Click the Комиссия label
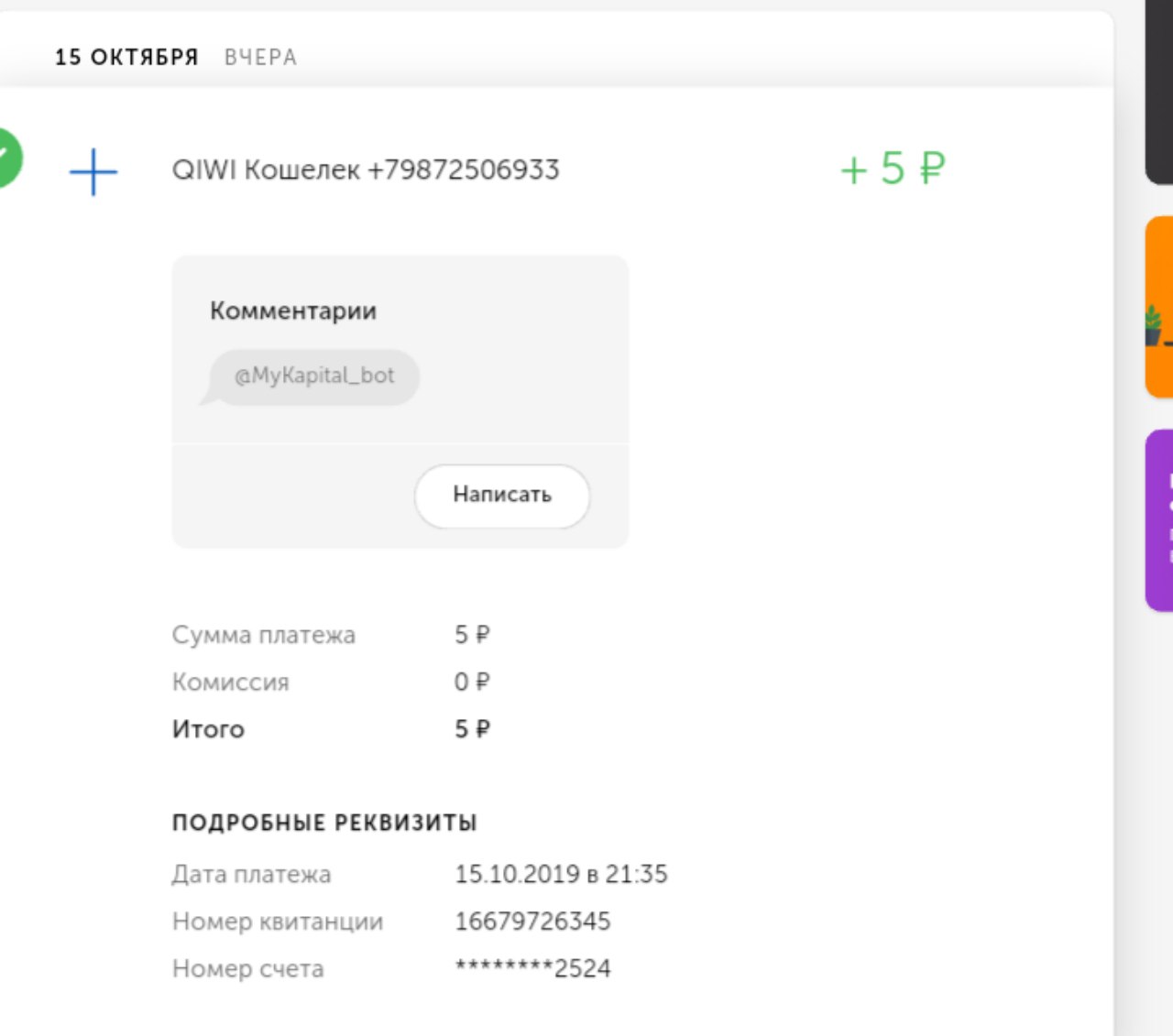The width and height of the screenshot is (1173, 1036). [x=231, y=682]
